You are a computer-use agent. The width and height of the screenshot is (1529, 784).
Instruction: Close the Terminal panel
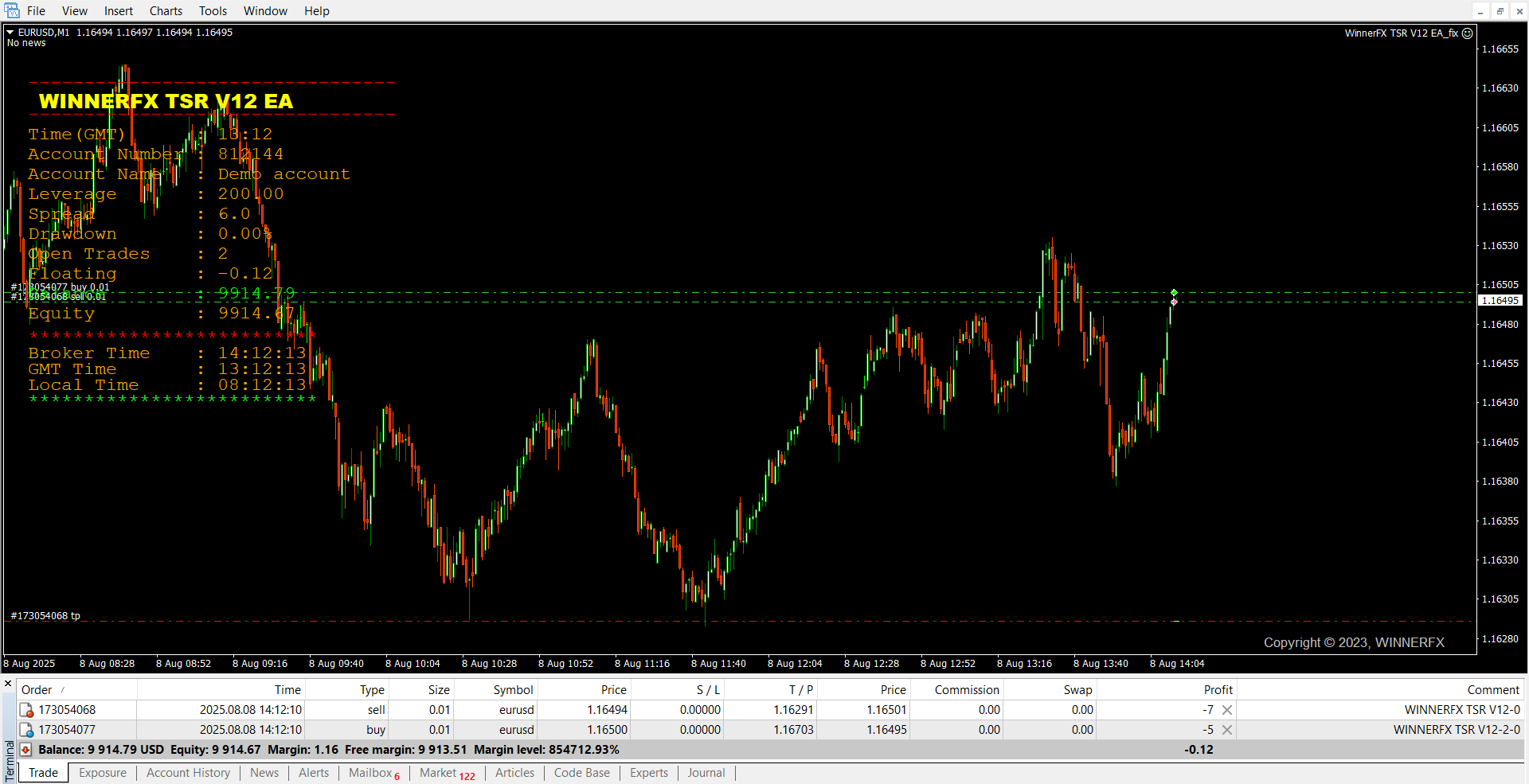coord(8,684)
